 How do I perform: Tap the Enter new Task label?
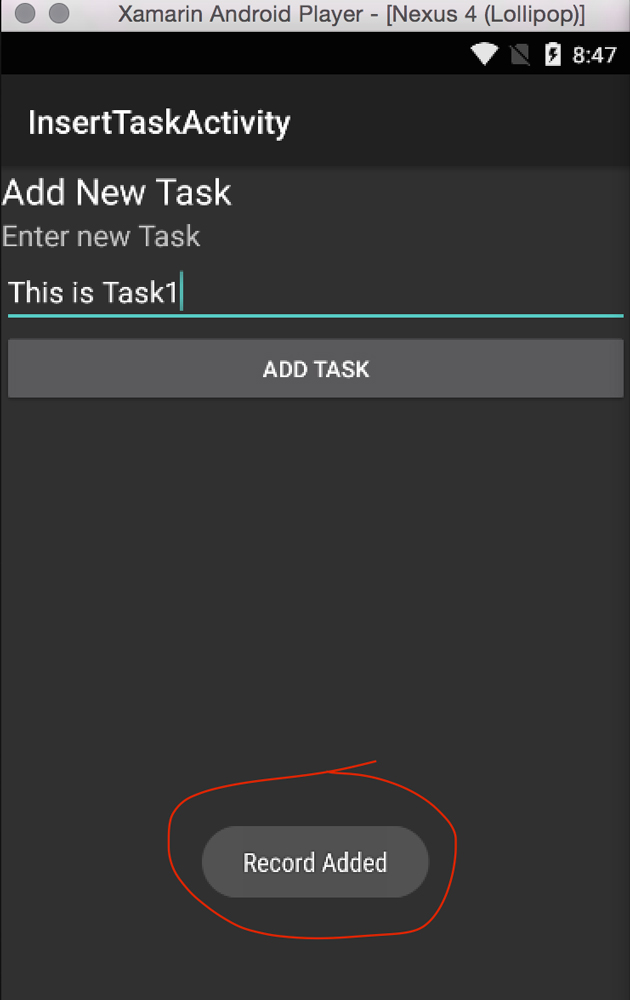[101, 237]
